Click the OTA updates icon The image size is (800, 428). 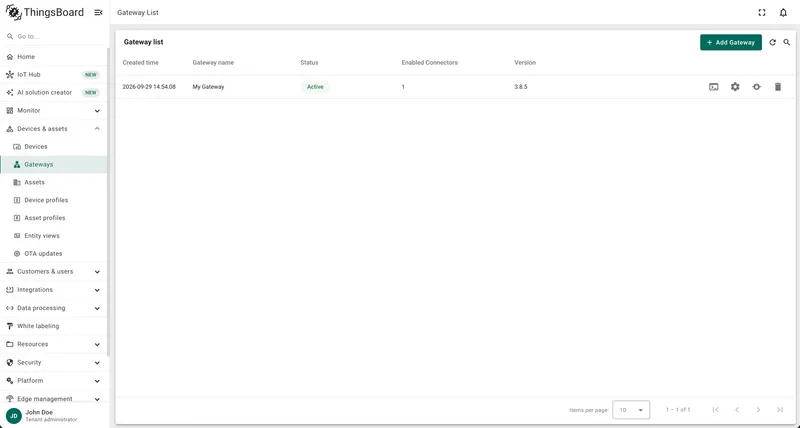(17, 254)
